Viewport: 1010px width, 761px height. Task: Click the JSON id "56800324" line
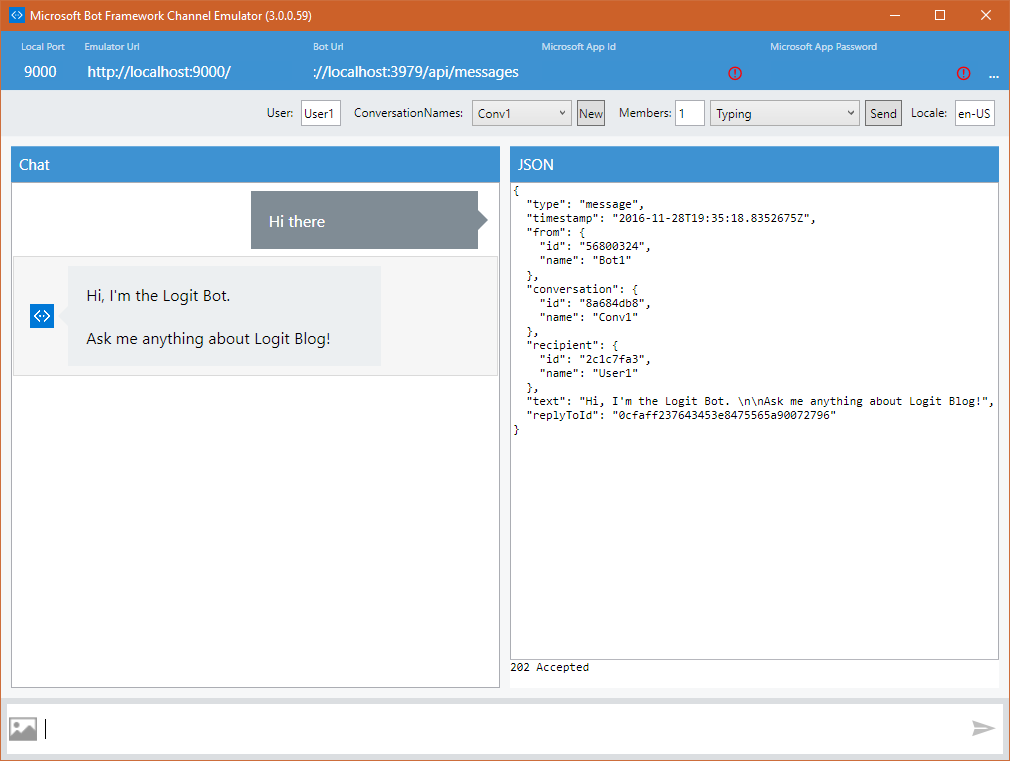click(x=595, y=246)
